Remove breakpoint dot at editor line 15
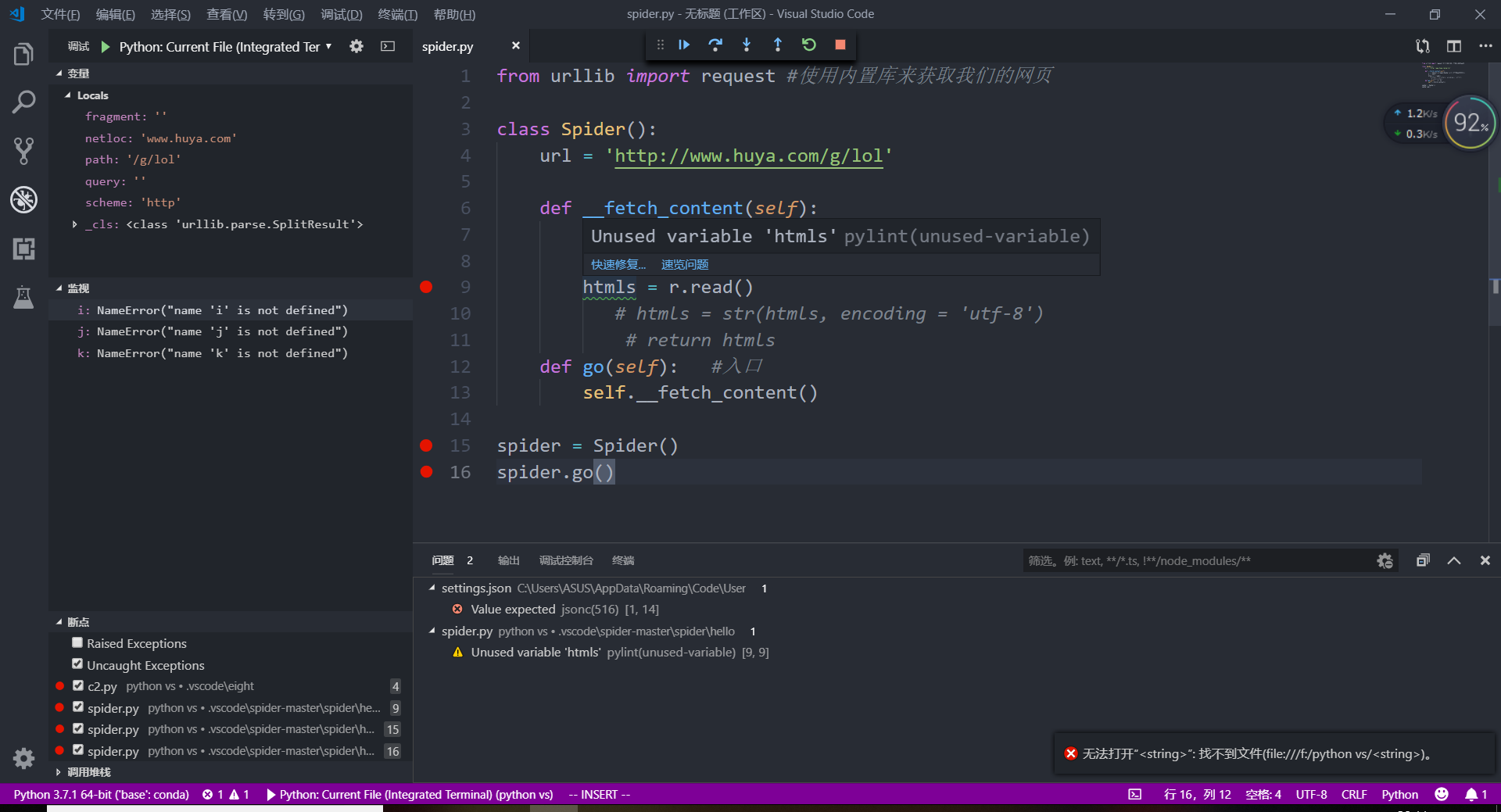This screenshot has height=812, width=1501. pos(426,445)
